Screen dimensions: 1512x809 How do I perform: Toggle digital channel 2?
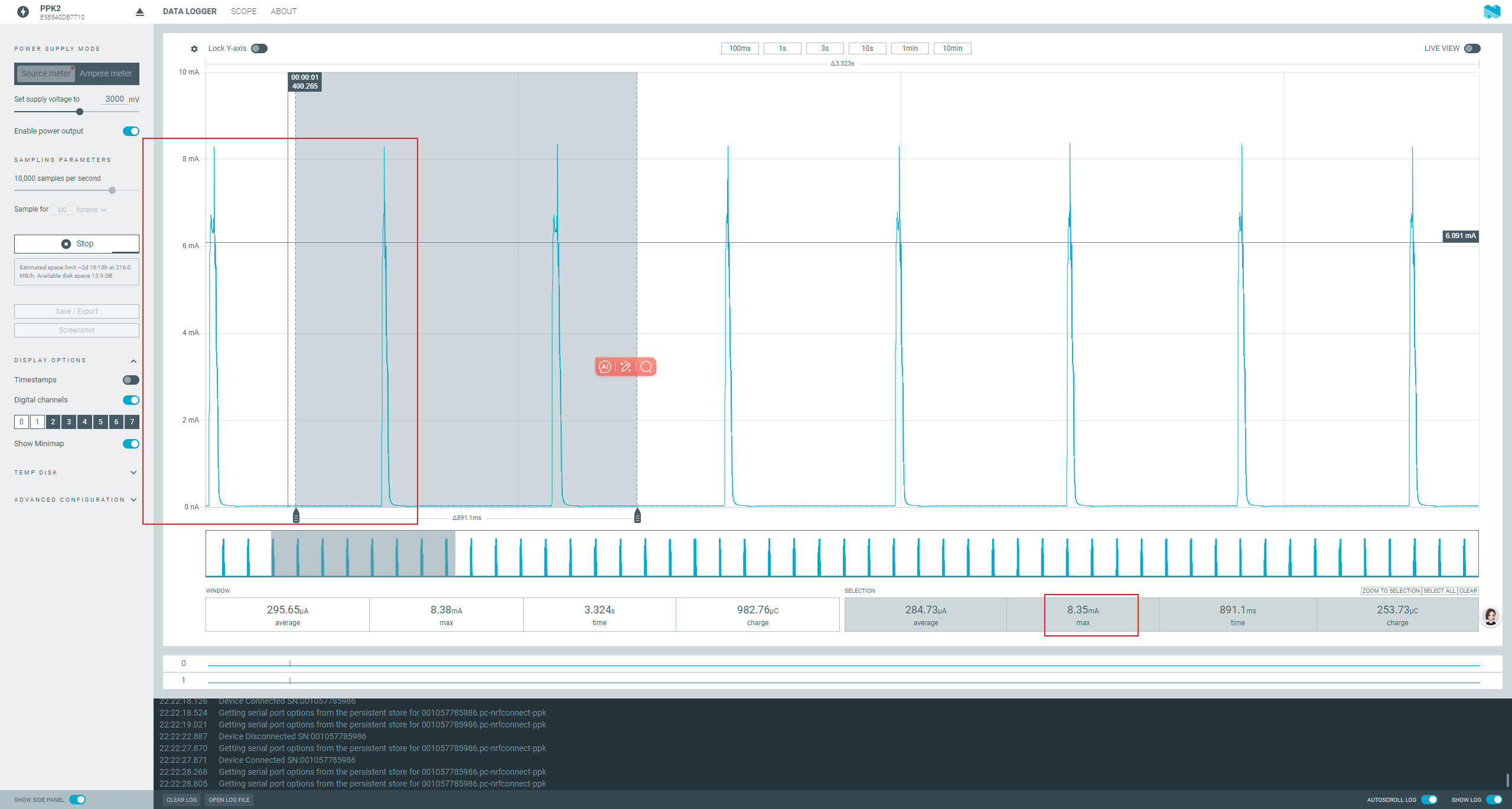coord(53,422)
